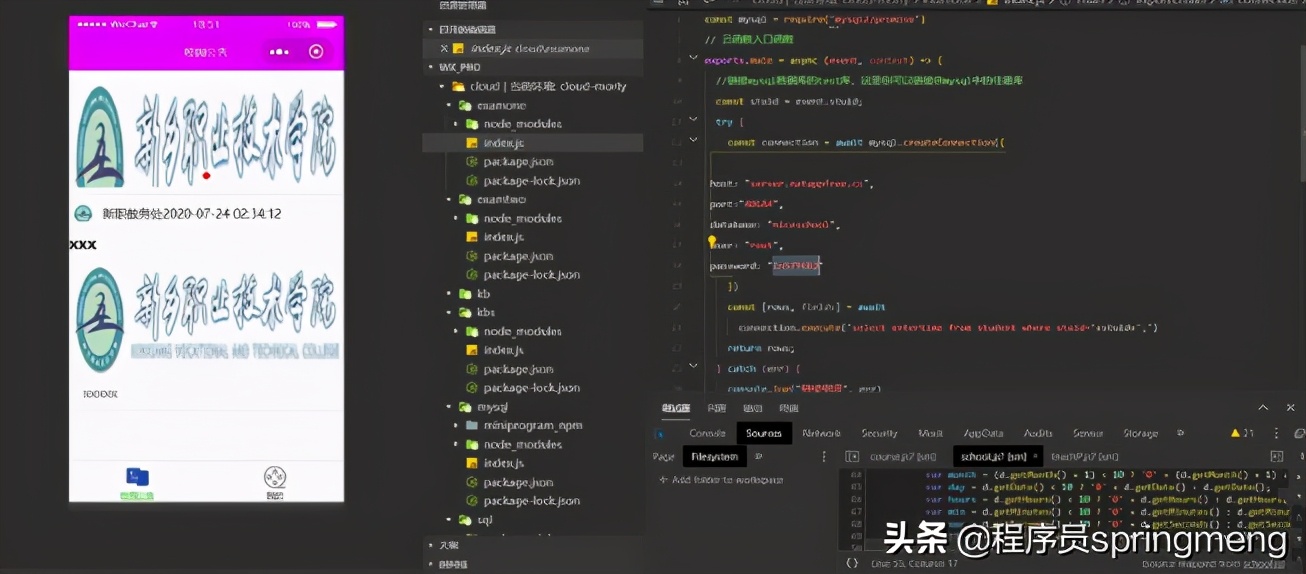Image resolution: width=1306 pixels, height=574 pixels.
Task: Click the warning count indicator showing 21
Action: pyautogui.click(x=1241, y=433)
